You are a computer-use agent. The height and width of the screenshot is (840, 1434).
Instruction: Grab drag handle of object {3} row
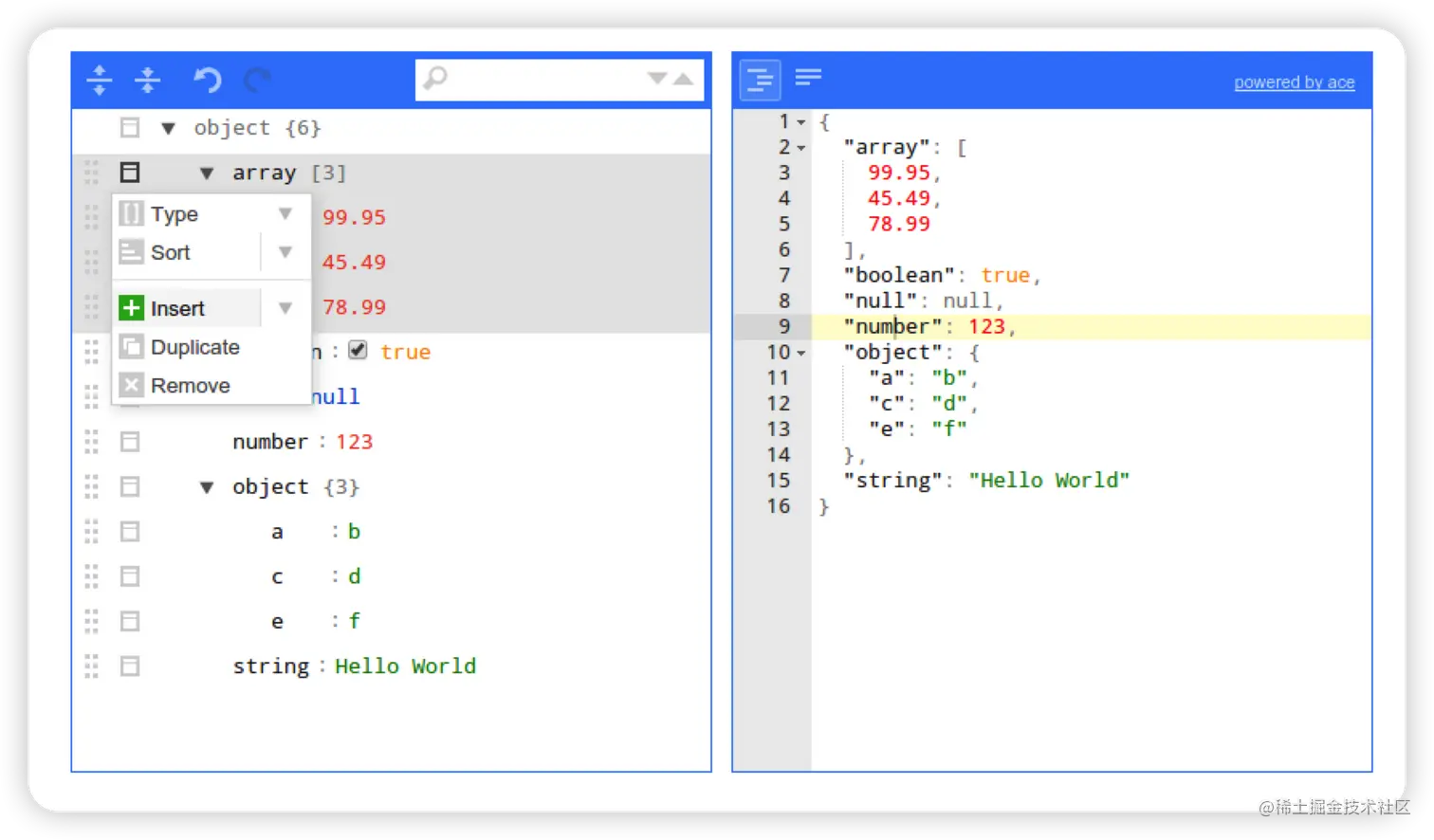(91, 486)
